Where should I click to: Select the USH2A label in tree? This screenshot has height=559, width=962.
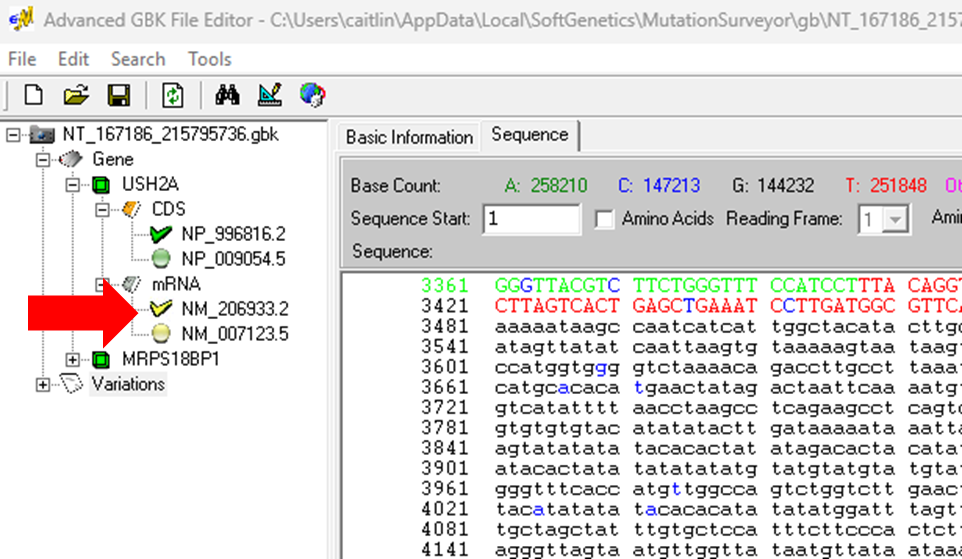150,184
